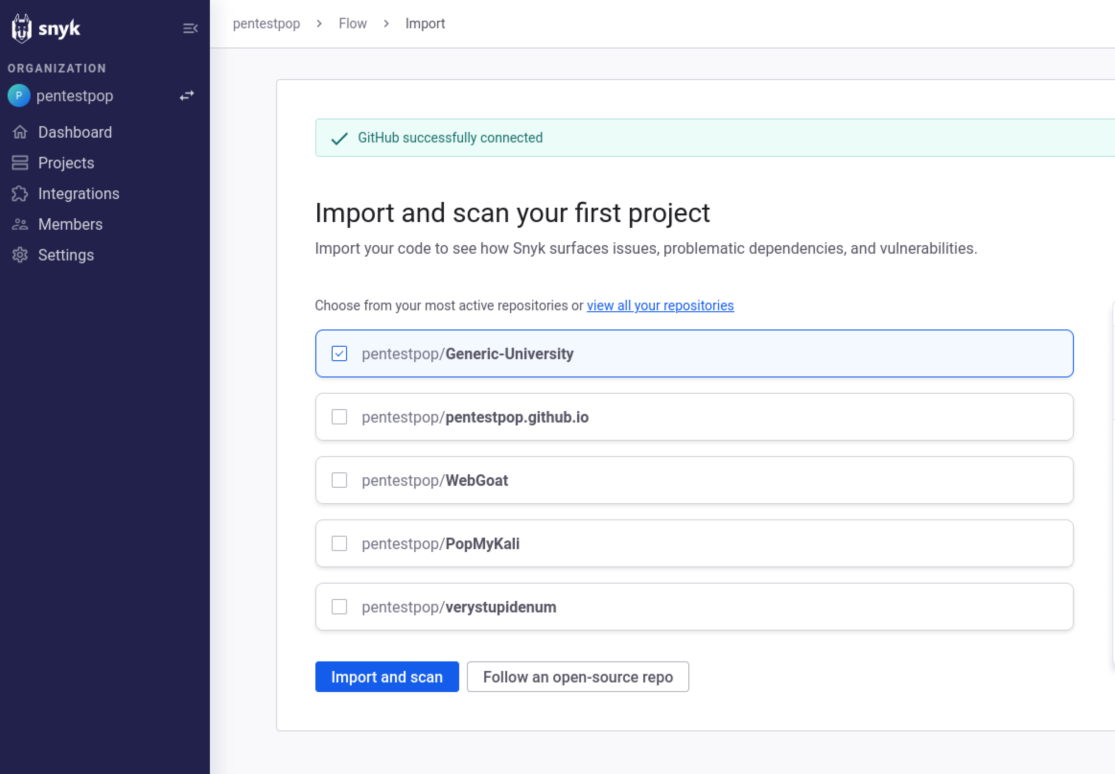Click the Members people icon

click(20, 224)
